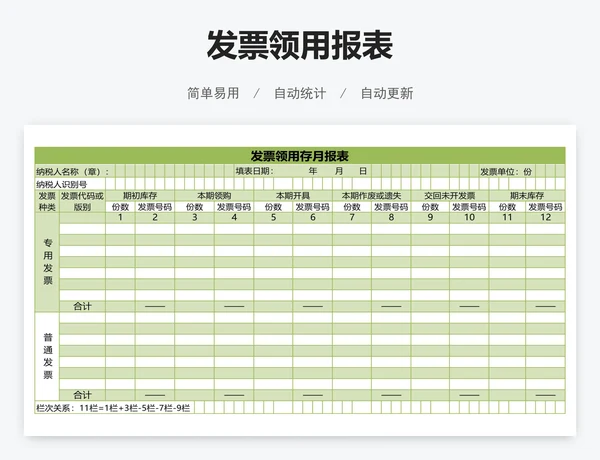Viewport: 600px width, 460px height.
Task: Click the 填表日期 label
Action: [x=254, y=171]
